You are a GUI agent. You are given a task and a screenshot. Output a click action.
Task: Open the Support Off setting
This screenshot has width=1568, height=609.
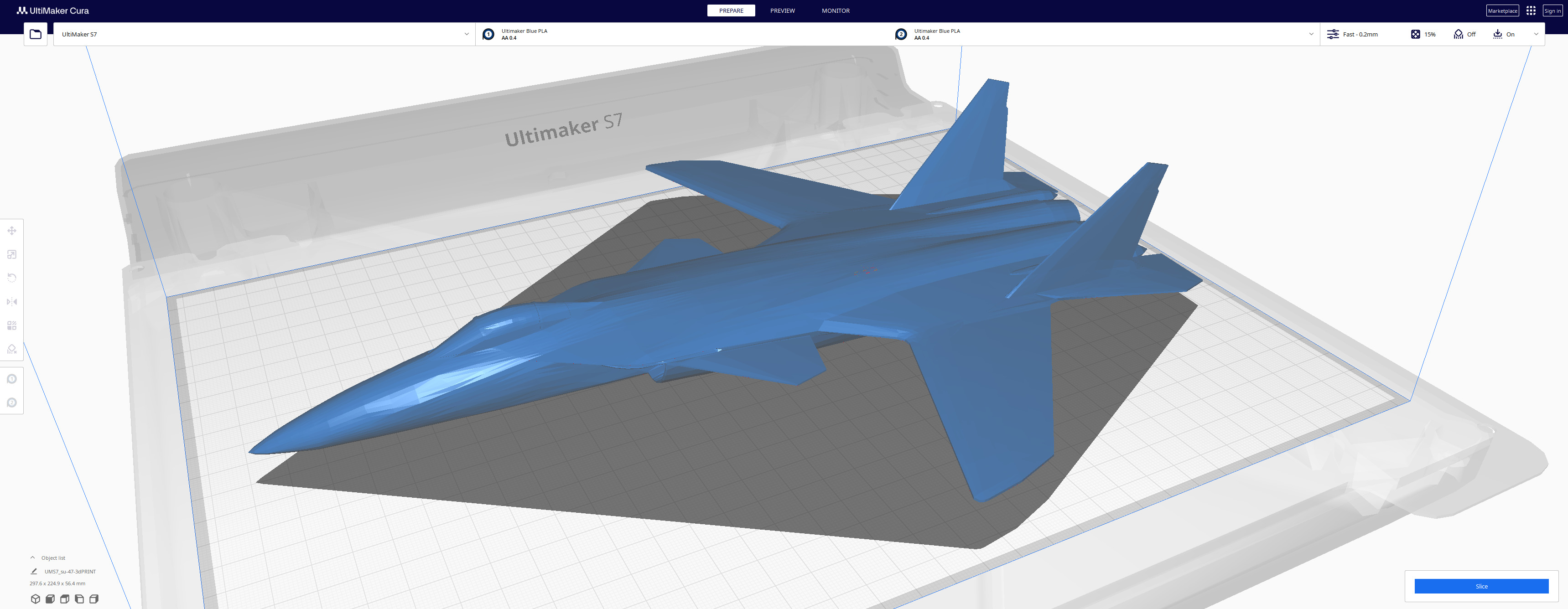coord(1464,34)
